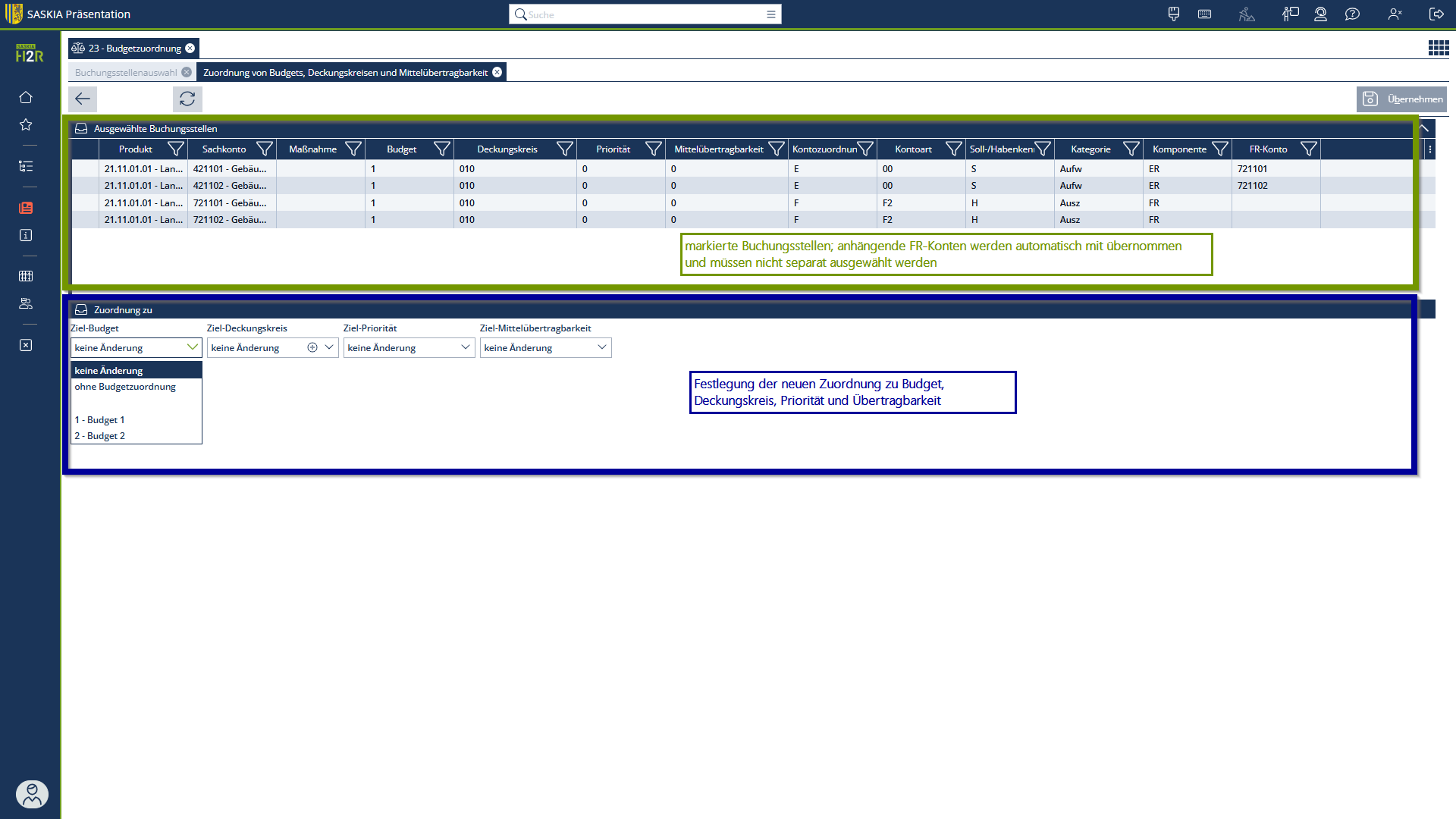Viewport: 1456px width, 819px height.
Task: Choose 'ohne Budgetzuordnung' from list
Action: click(125, 387)
